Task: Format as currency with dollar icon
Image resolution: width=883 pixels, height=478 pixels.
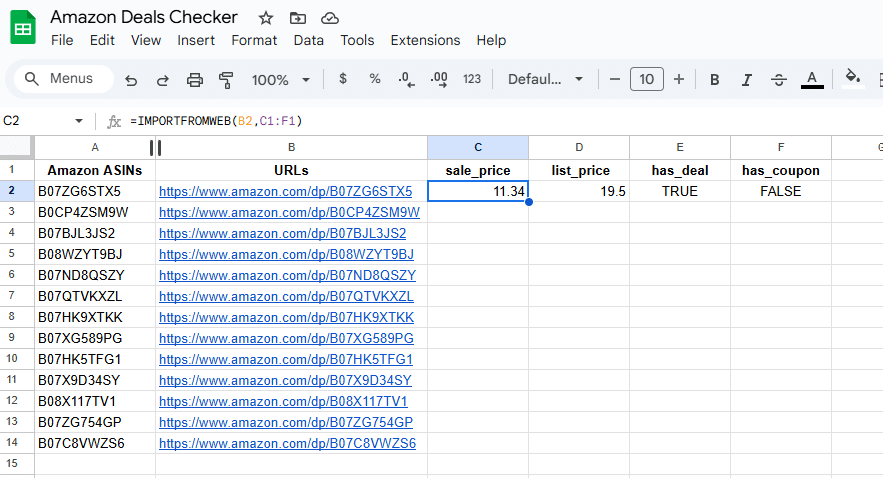Action: coord(343,79)
